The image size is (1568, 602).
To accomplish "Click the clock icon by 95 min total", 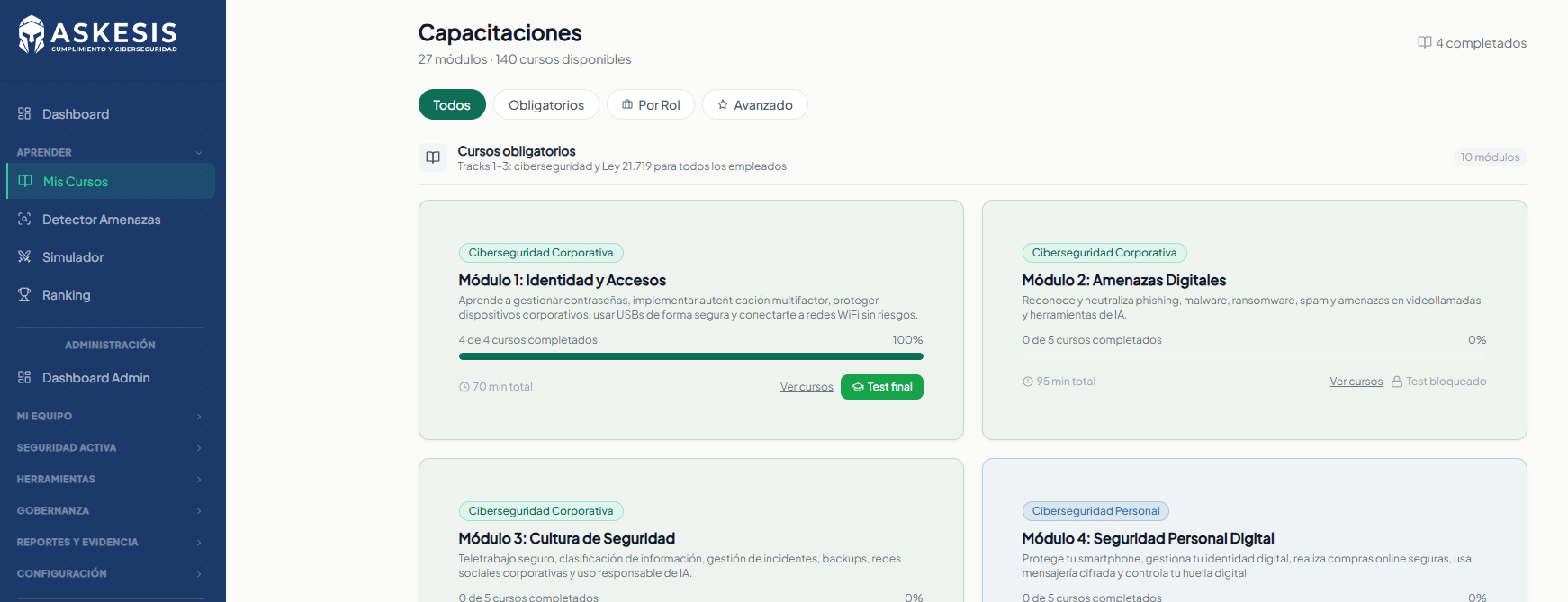I will click(x=1028, y=382).
